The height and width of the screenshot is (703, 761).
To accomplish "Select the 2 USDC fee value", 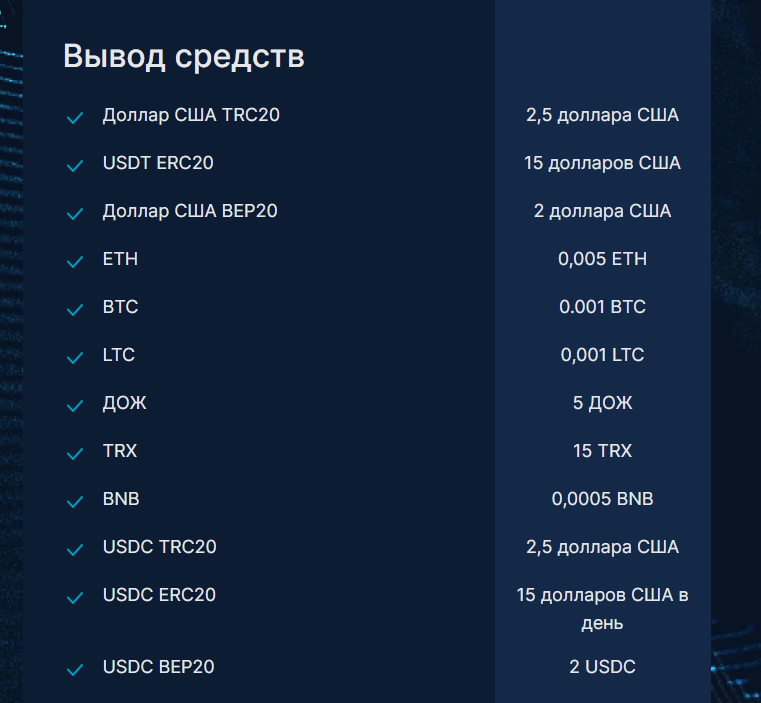I will [602, 667].
